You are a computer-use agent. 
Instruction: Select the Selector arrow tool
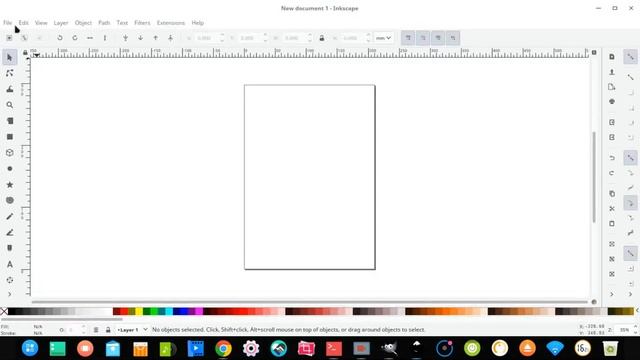10,57
